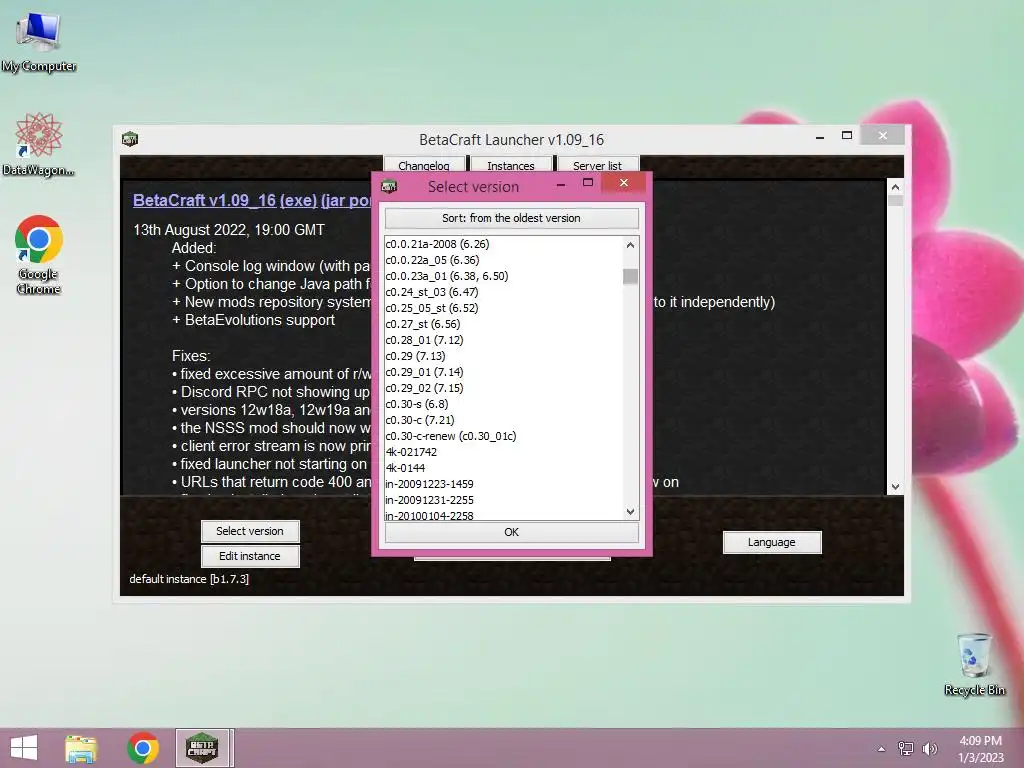This screenshot has width=1024, height=768.
Task: Switch to the Instances tab
Action: pos(511,165)
